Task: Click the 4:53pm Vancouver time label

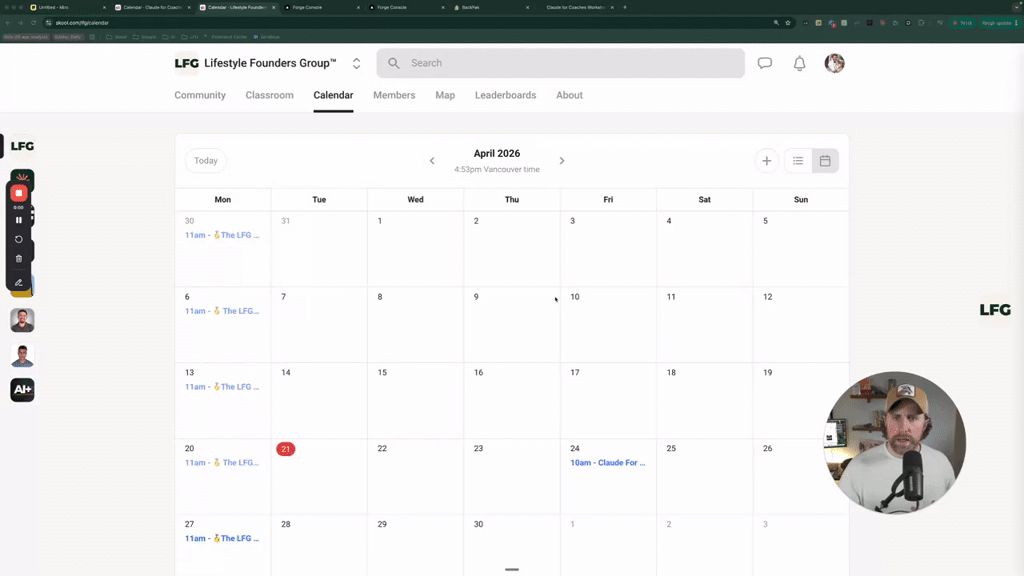Action: [497, 169]
